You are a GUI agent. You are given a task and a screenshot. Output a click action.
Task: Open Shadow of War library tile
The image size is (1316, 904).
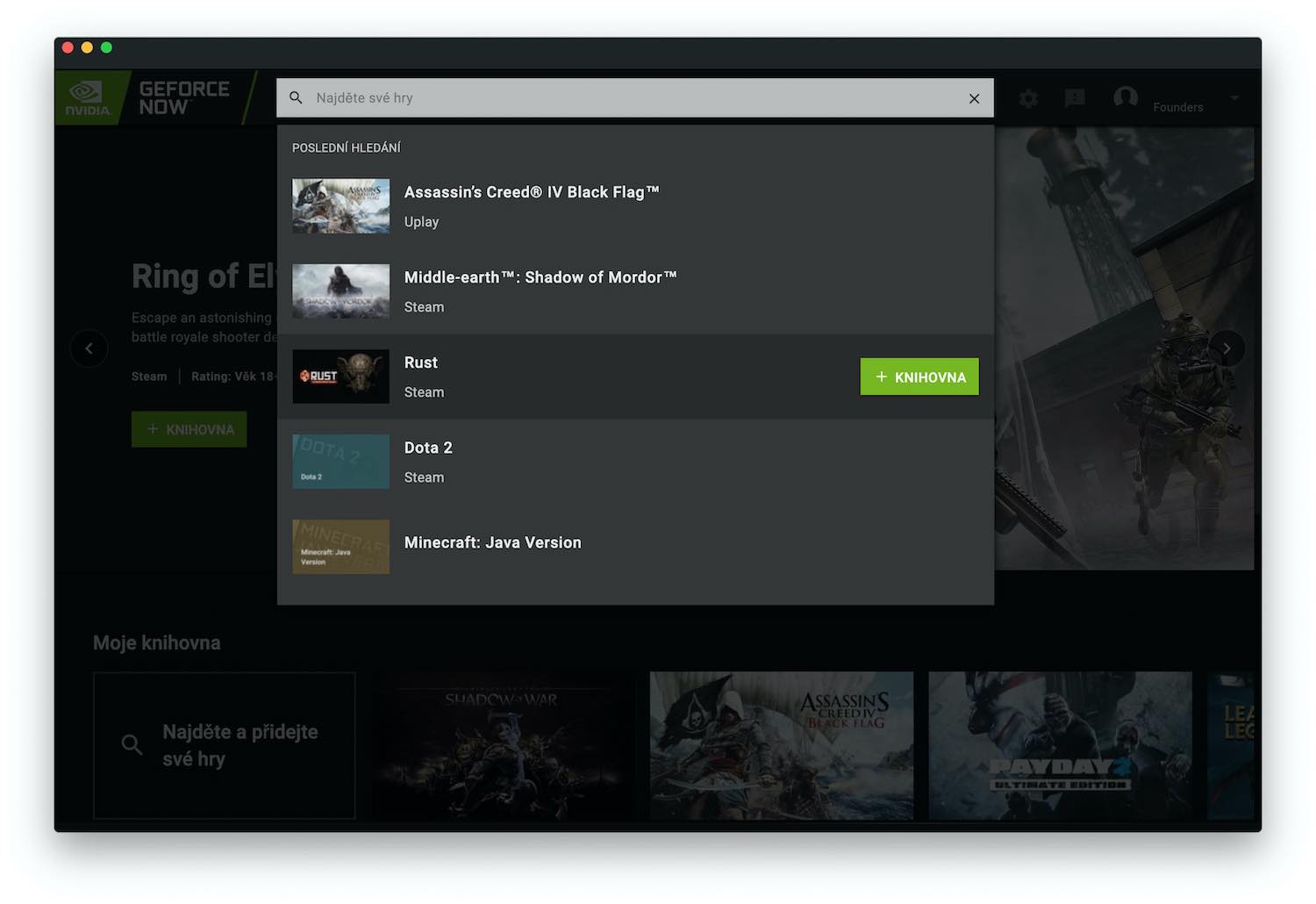(x=503, y=745)
